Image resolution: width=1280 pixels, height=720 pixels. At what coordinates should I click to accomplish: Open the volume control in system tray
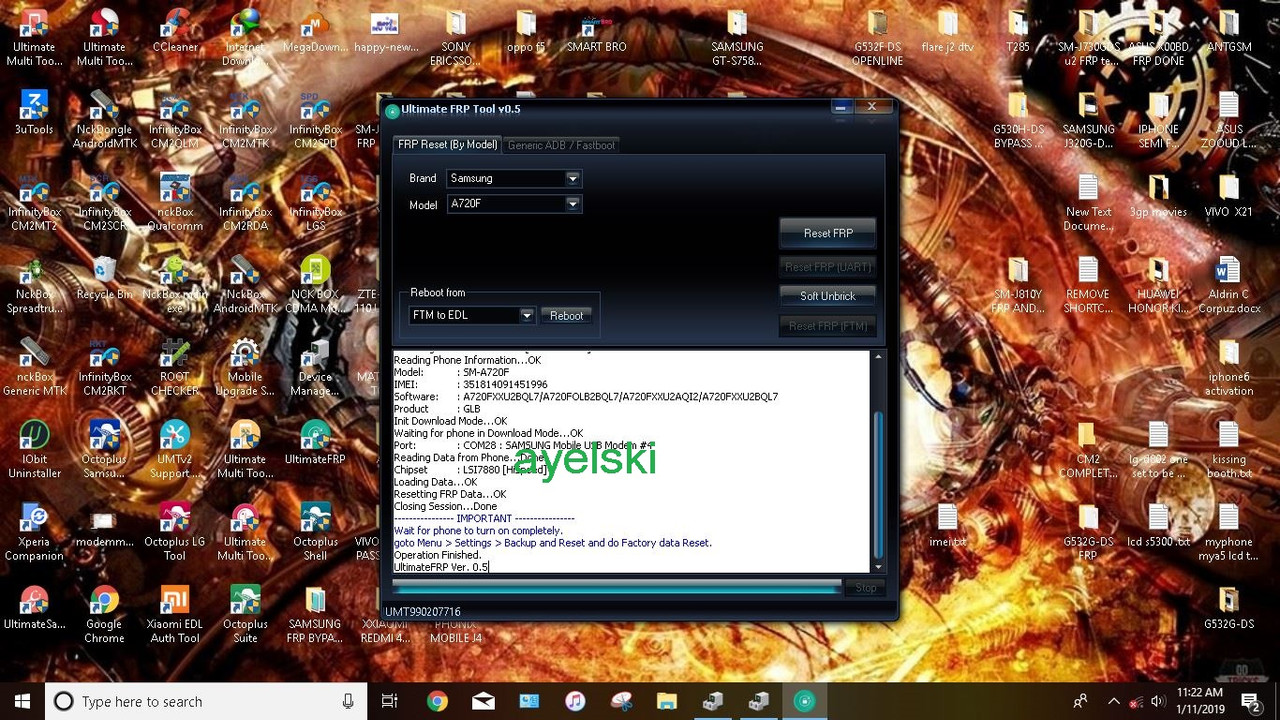(x=1158, y=701)
